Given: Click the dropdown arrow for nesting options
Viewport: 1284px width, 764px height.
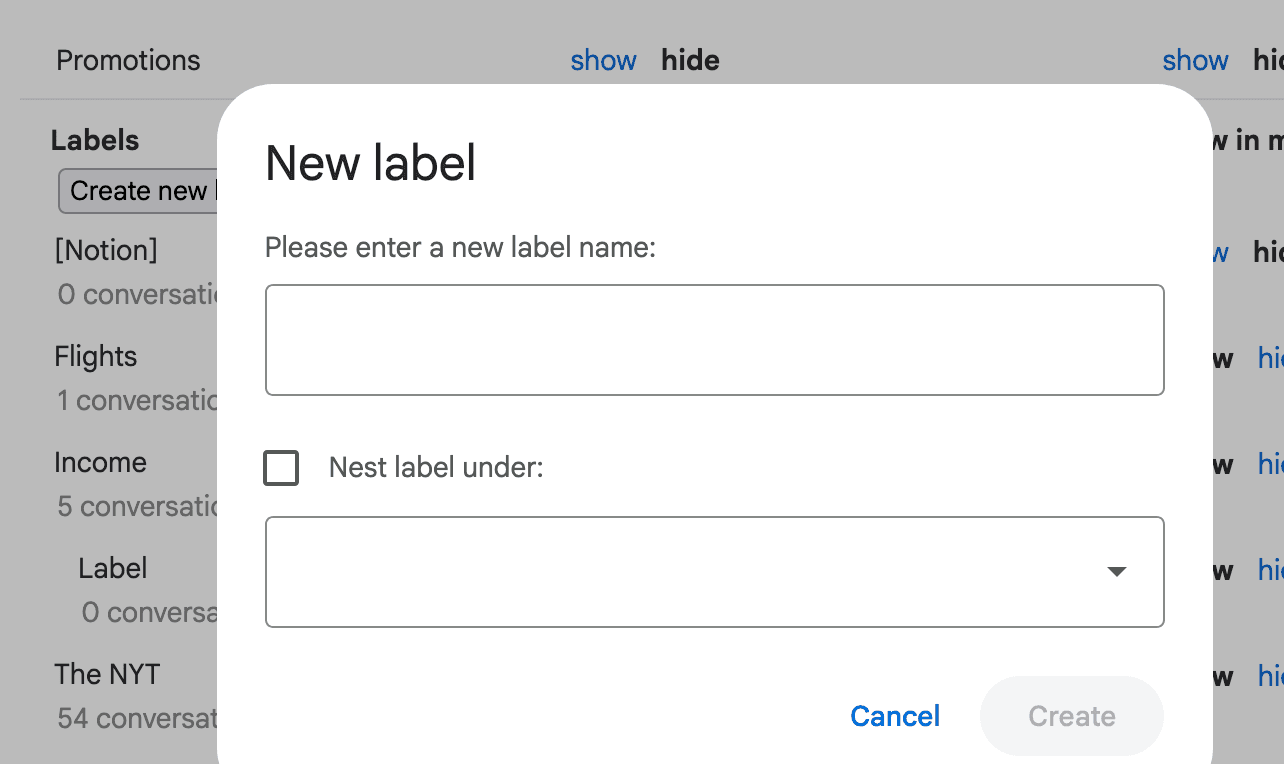Looking at the screenshot, I should pyautogui.click(x=1117, y=572).
